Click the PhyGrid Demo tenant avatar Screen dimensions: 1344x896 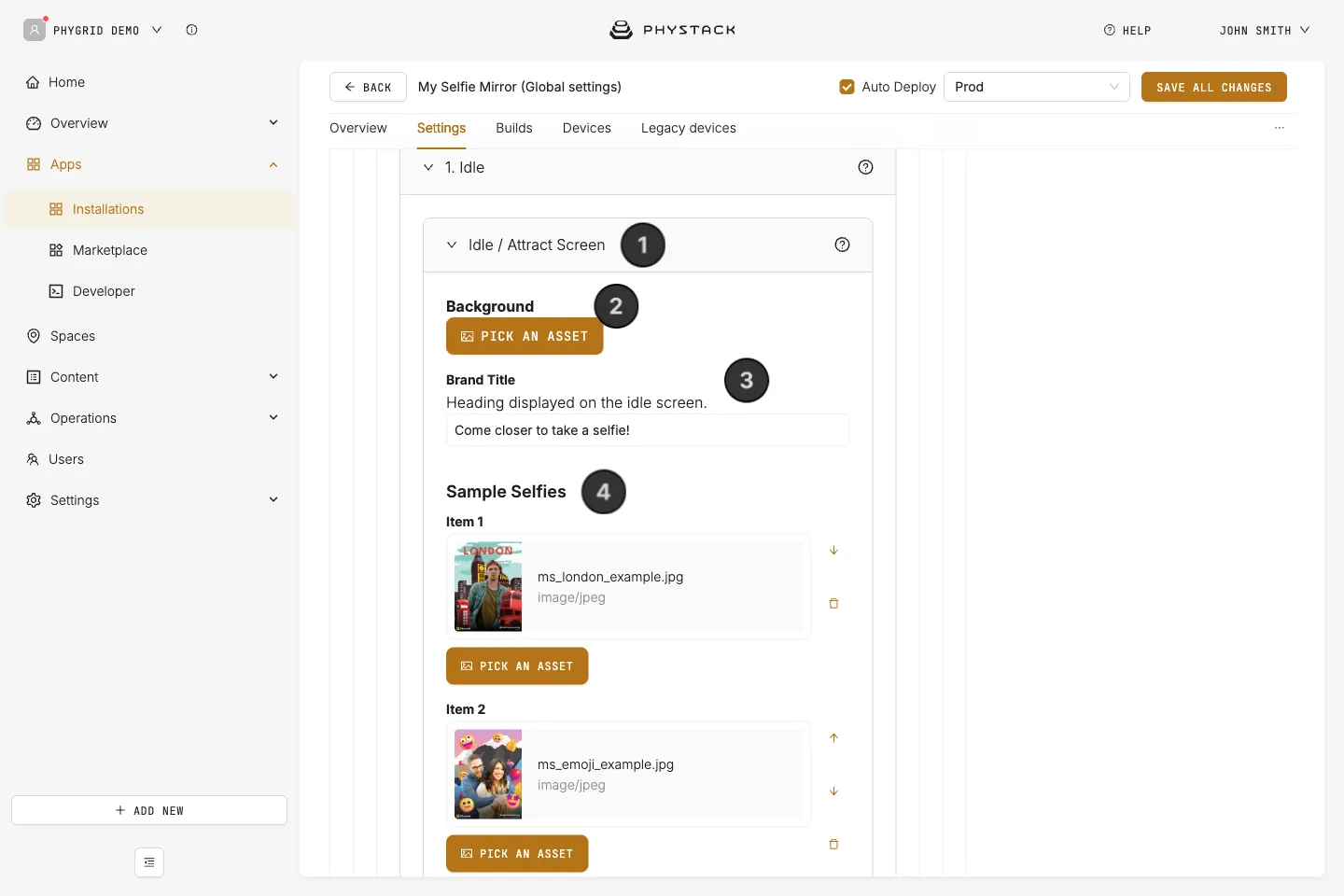(35, 30)
